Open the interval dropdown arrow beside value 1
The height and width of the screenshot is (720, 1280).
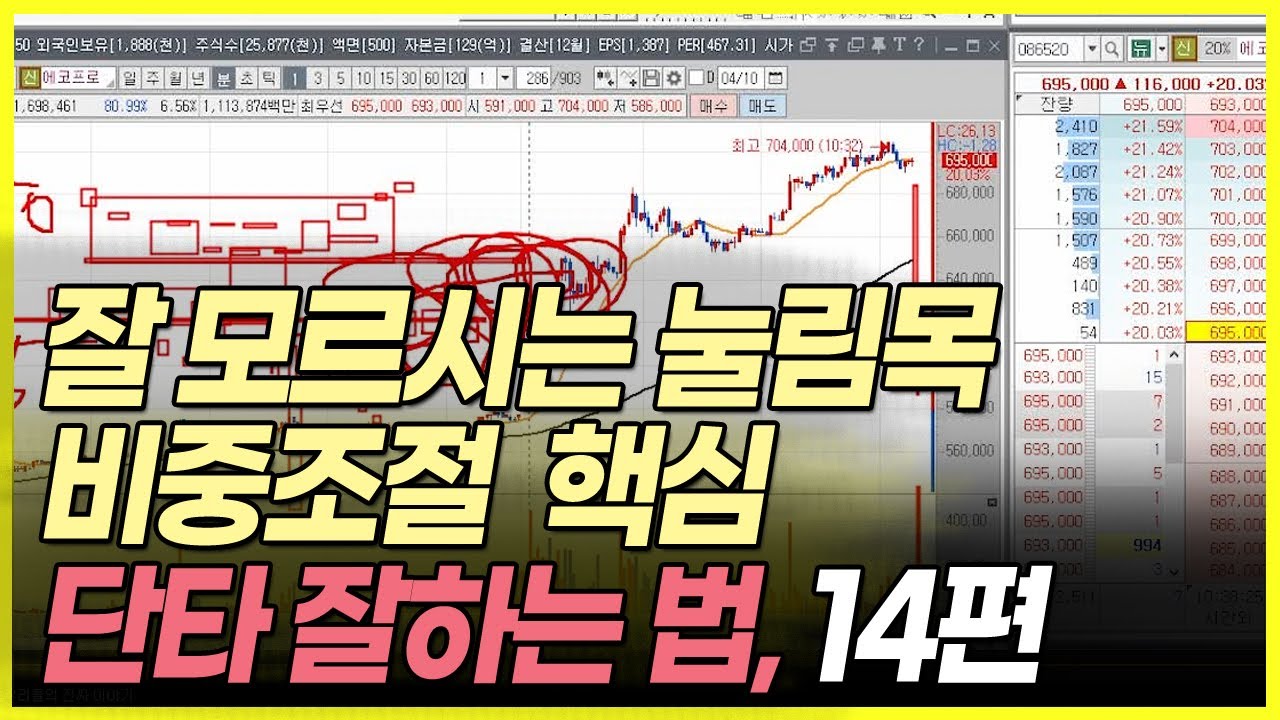(506, 79)
